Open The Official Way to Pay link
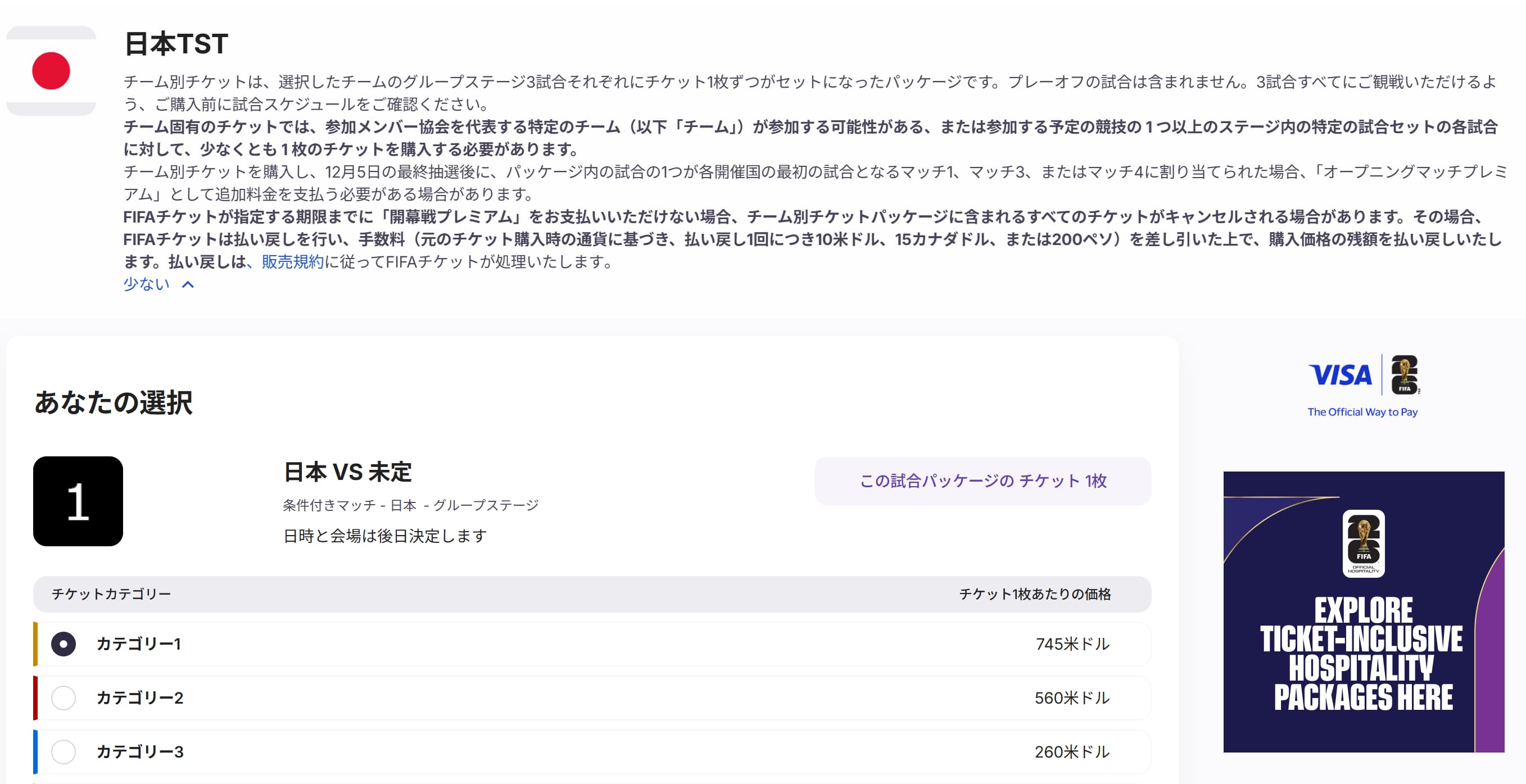 point(1362,412)
